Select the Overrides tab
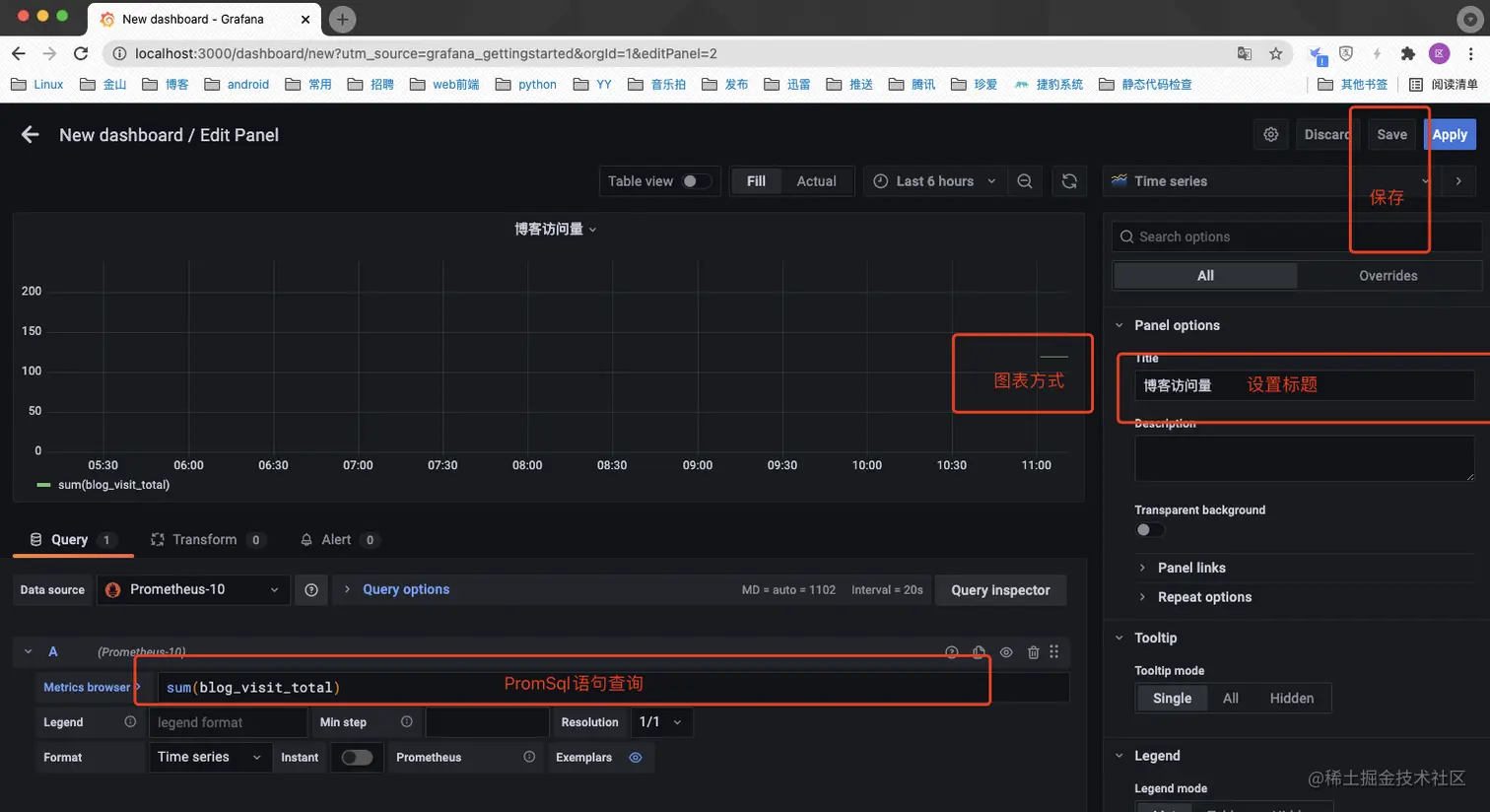The image size is (1490, 812). click(1388, 276)
